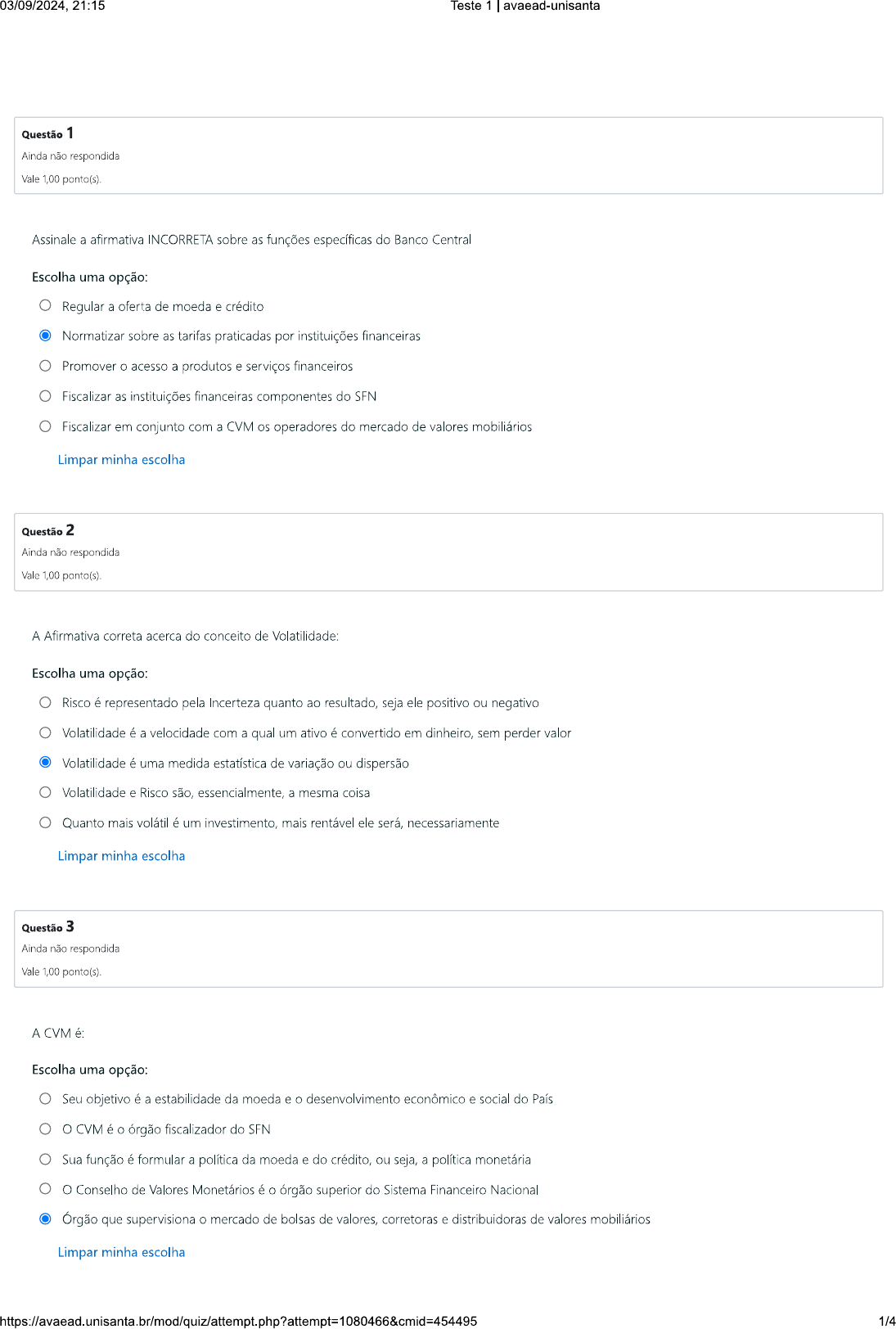Choose 'Promover o acesso a produtos' option
The height and width of the screenshot is (1329, 896).
(46, 366)
